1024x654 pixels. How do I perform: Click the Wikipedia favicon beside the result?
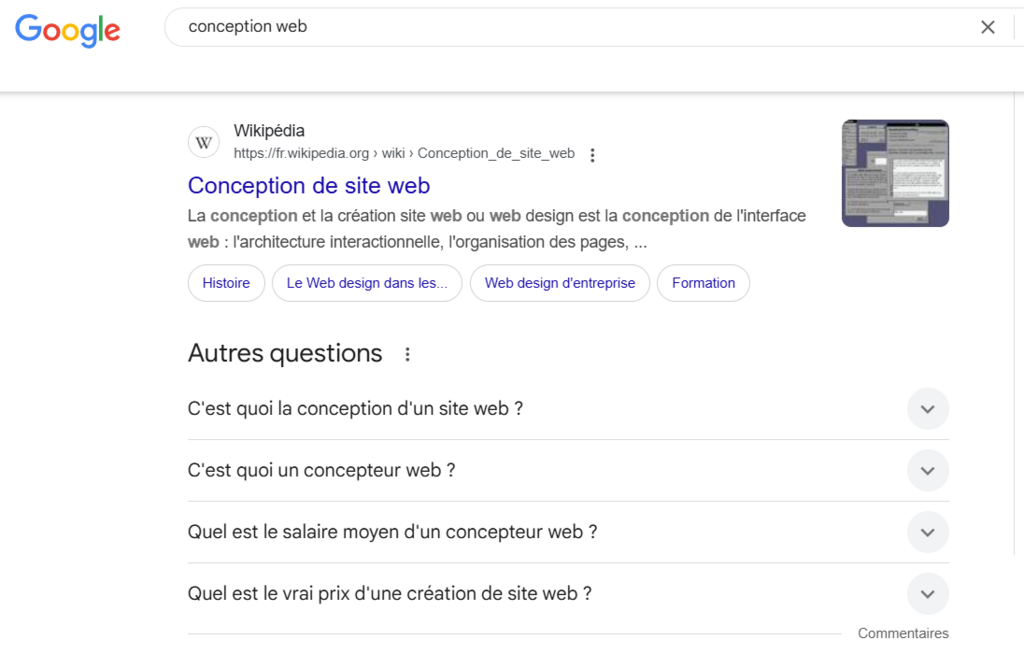point(203,141)
